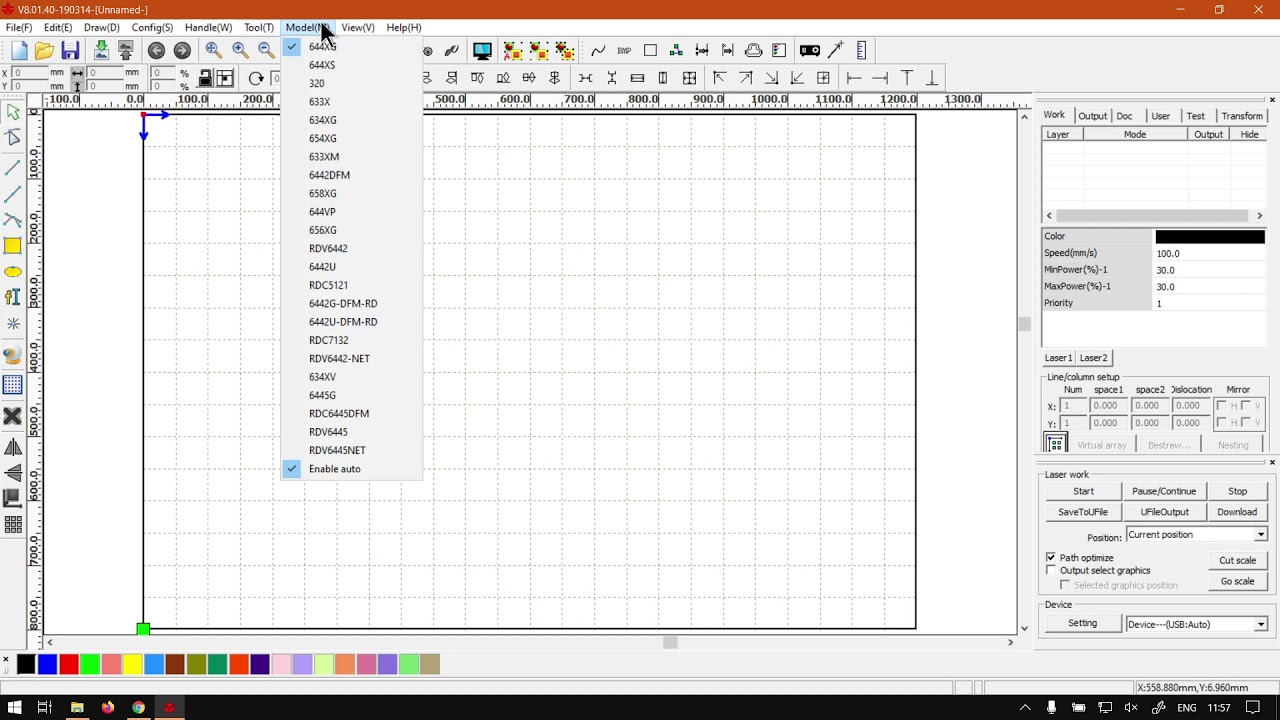
Task: Click the SaveToUFile button
Action: point(1083,512)
